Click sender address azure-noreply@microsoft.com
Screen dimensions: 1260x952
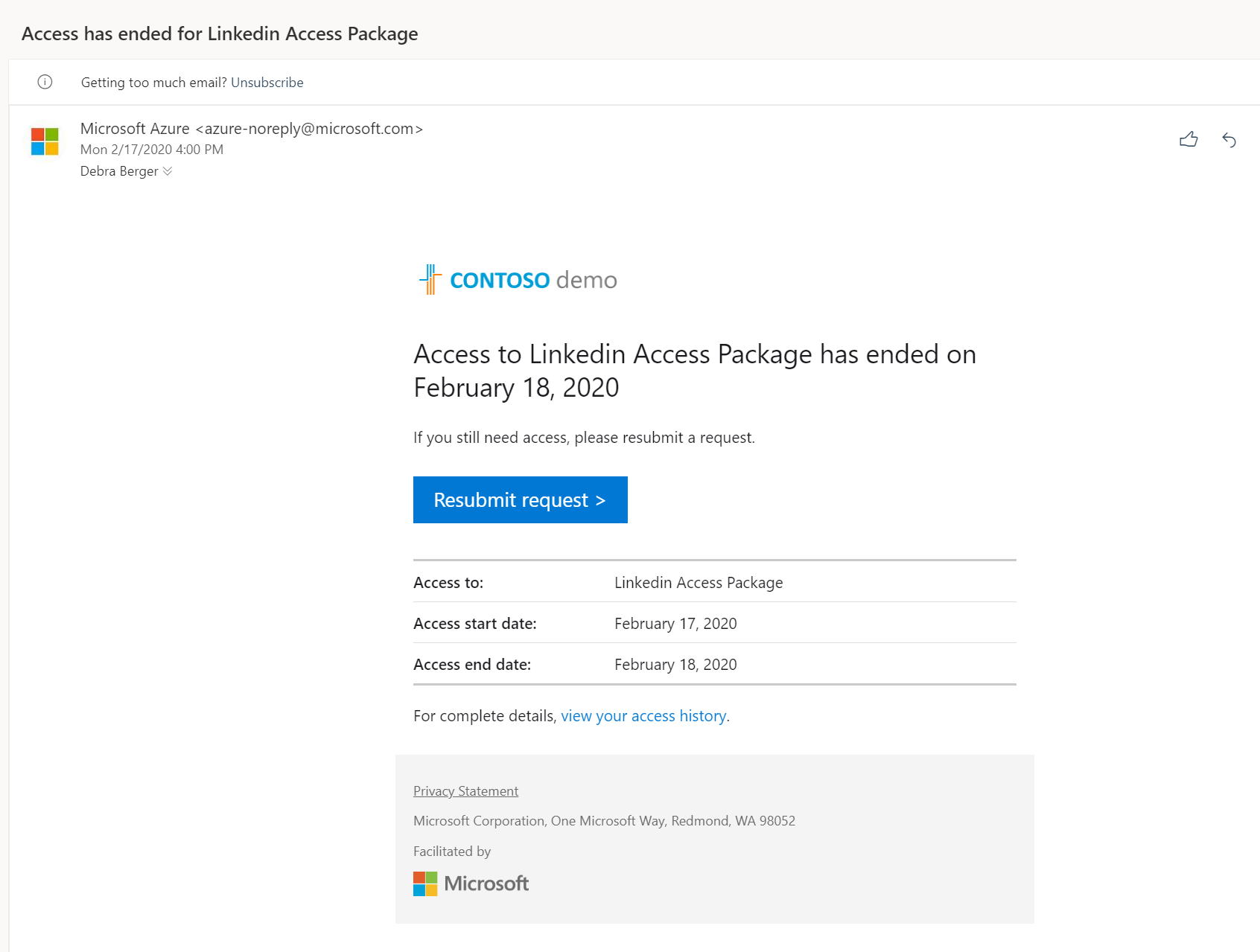click(309, 129)
